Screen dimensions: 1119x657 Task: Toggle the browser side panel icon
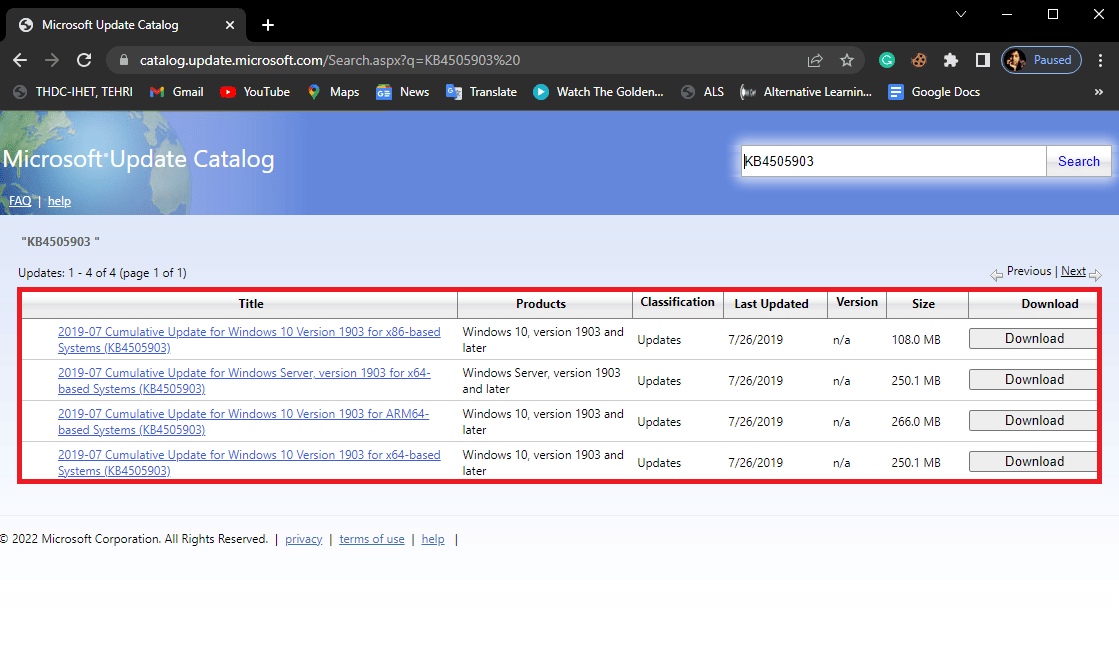[983, 60]
